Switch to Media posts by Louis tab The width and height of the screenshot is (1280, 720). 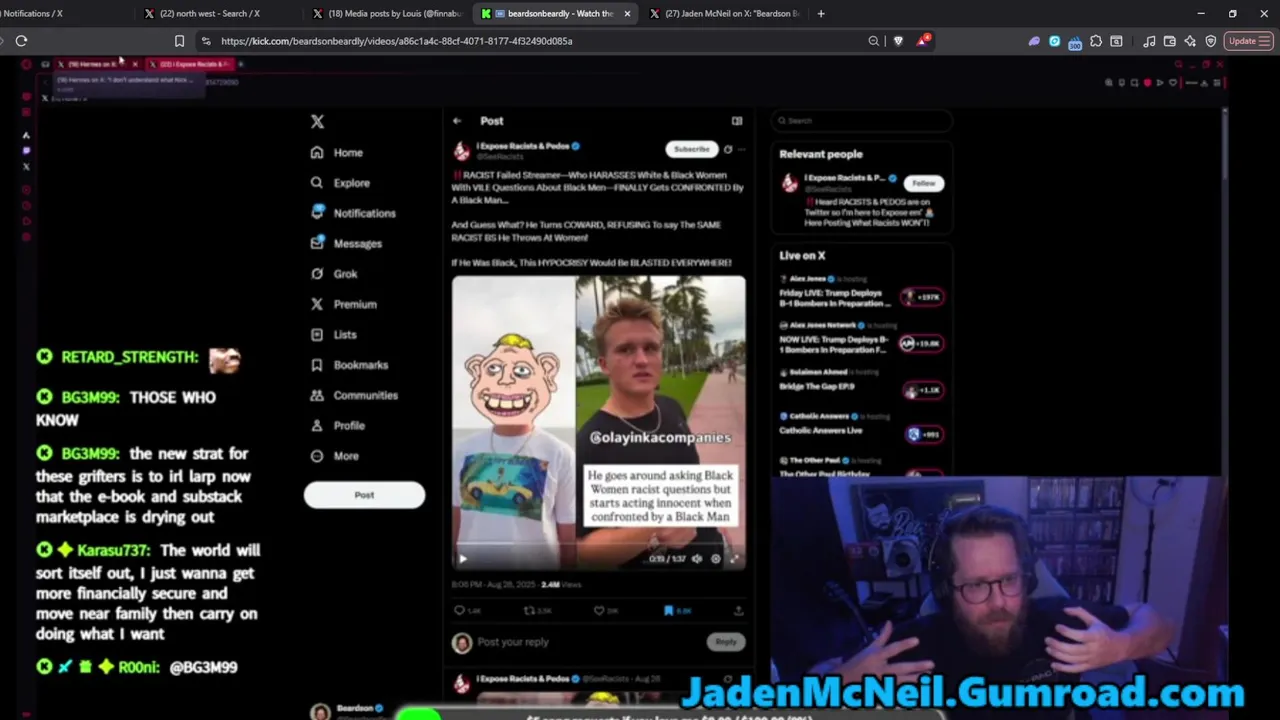390,13
